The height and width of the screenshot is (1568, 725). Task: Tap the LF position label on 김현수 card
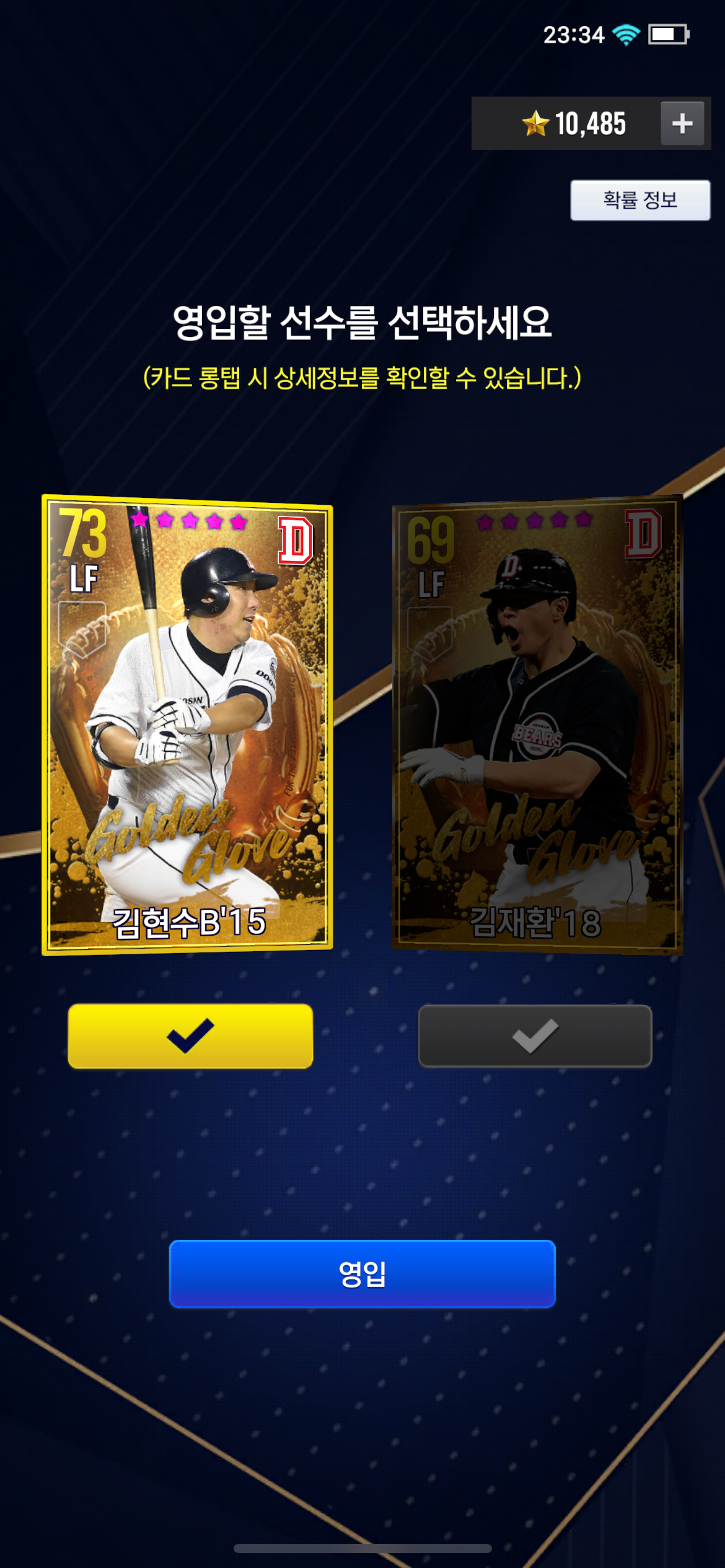pyautogui.click(x=84, y=579)
